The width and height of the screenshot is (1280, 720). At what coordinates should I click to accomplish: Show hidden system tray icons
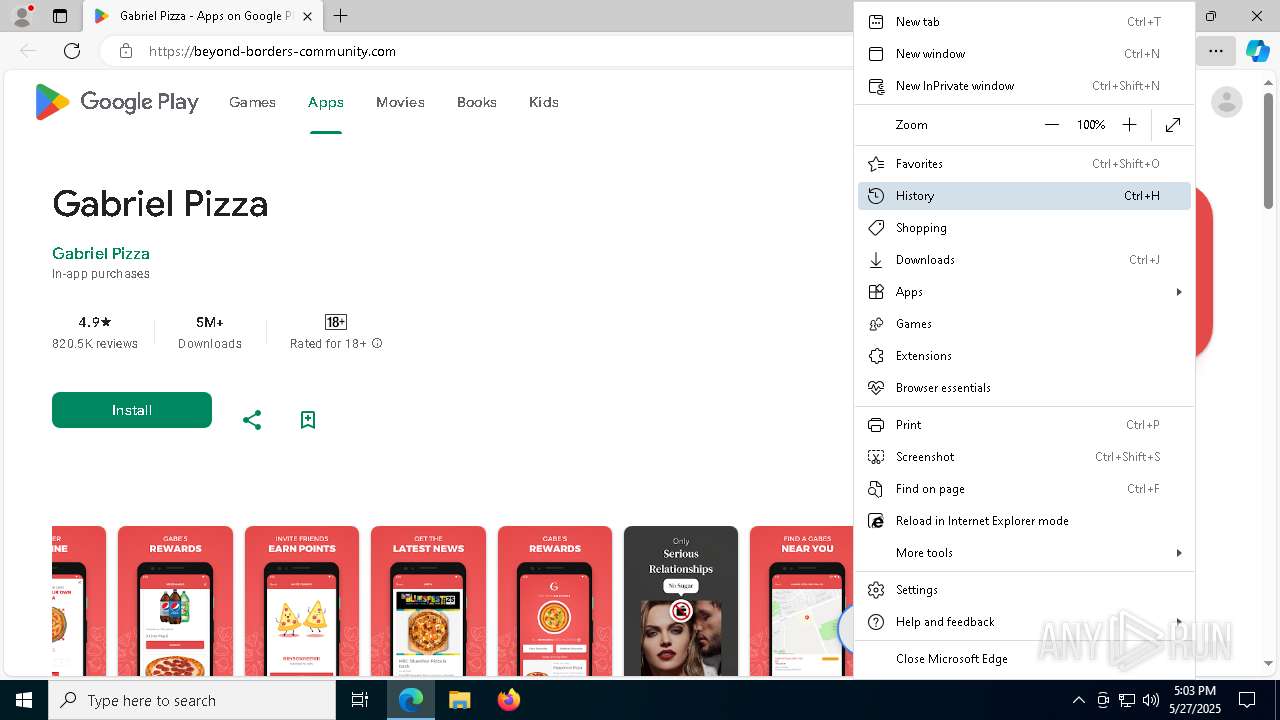coord(1078,700)
